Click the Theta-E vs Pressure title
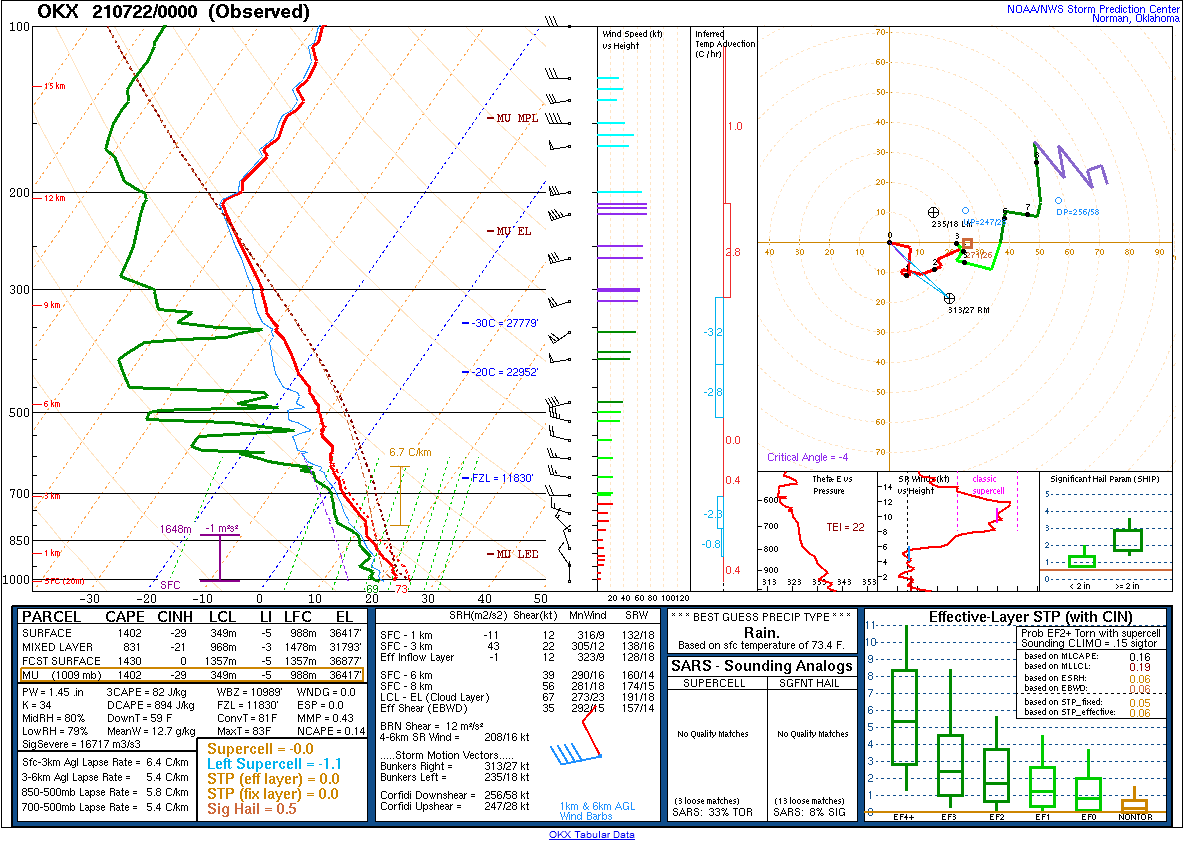This screenshot has height=845, width=1187. pyautogui.click(x=832, y=485)
